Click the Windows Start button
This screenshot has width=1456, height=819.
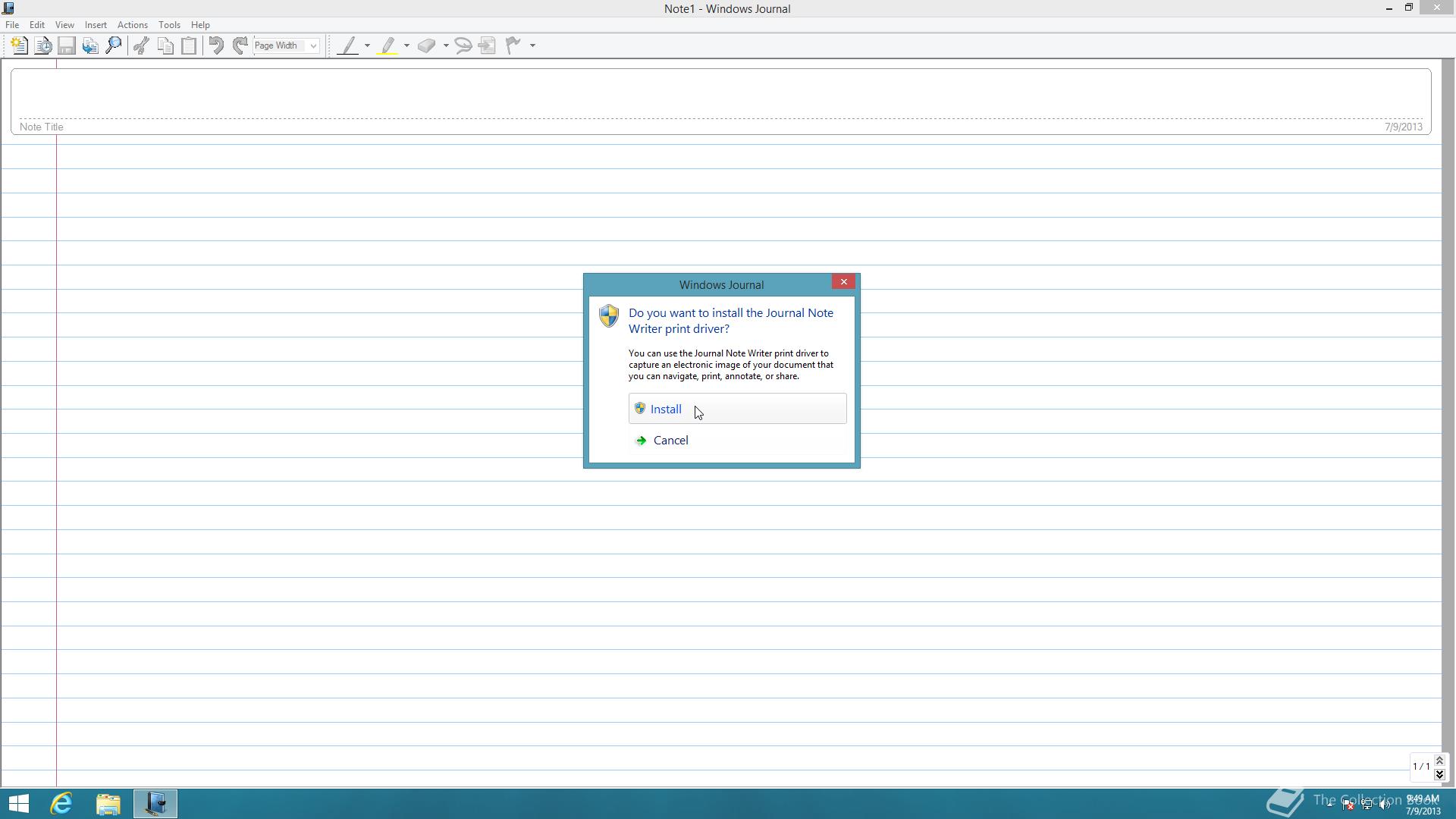click(19, 804)
